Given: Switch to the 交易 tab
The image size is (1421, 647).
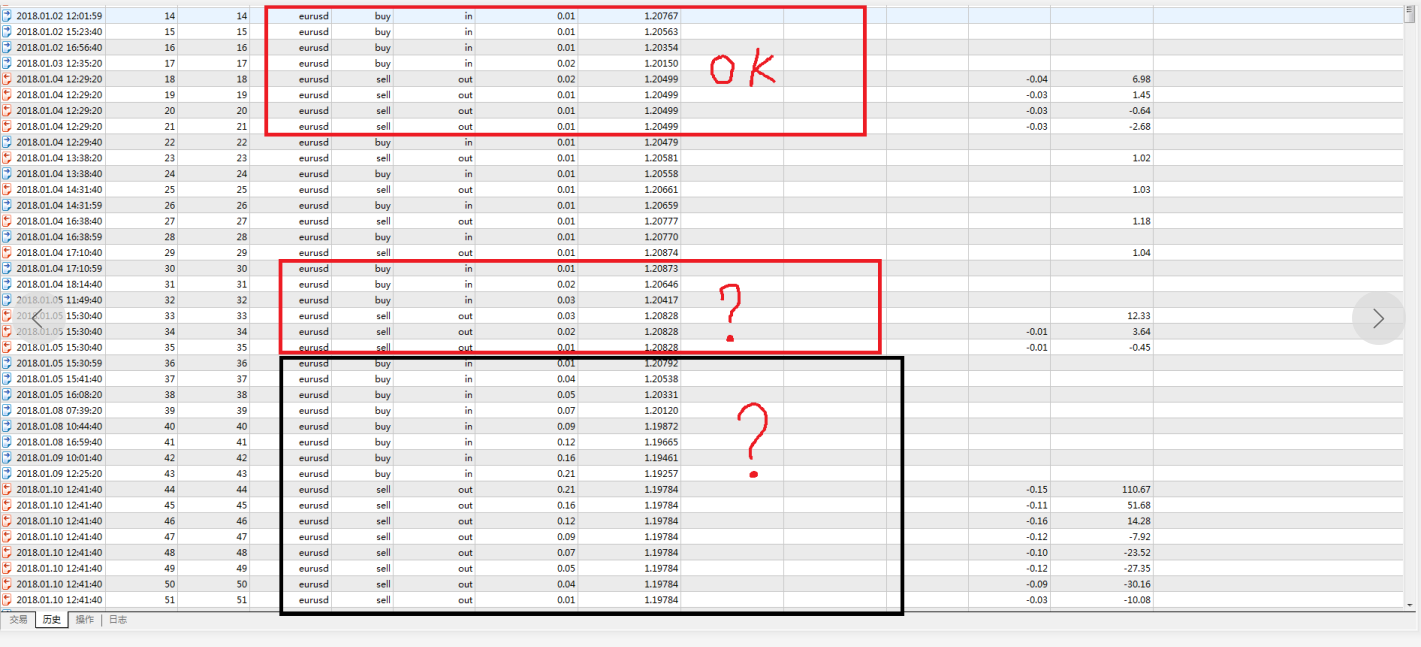Looking at the screenshot, I should tap(18, 620).
